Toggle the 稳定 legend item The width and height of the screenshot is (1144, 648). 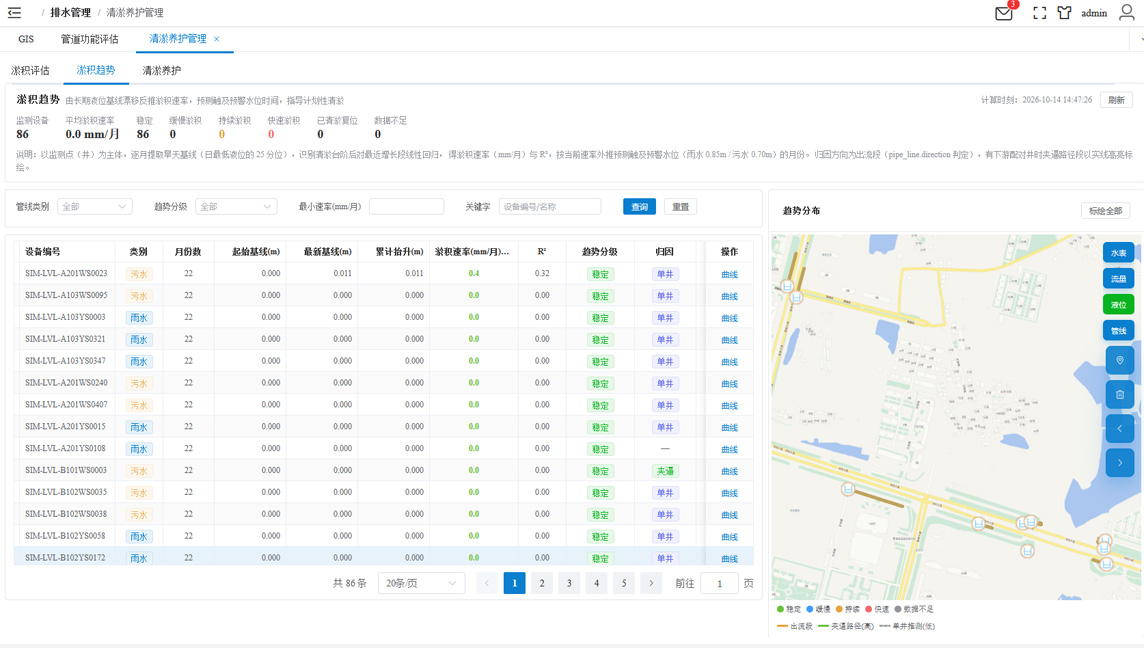(x=789, y=609)
